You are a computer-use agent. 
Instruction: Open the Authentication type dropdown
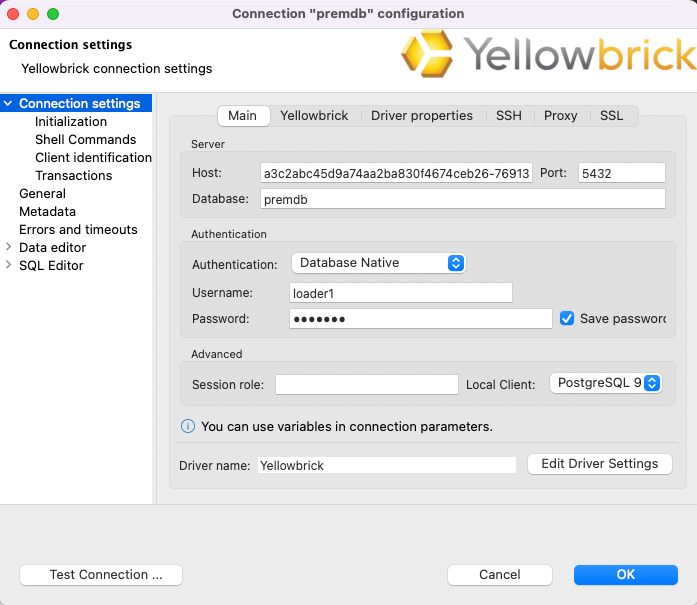tap(378, 263)
